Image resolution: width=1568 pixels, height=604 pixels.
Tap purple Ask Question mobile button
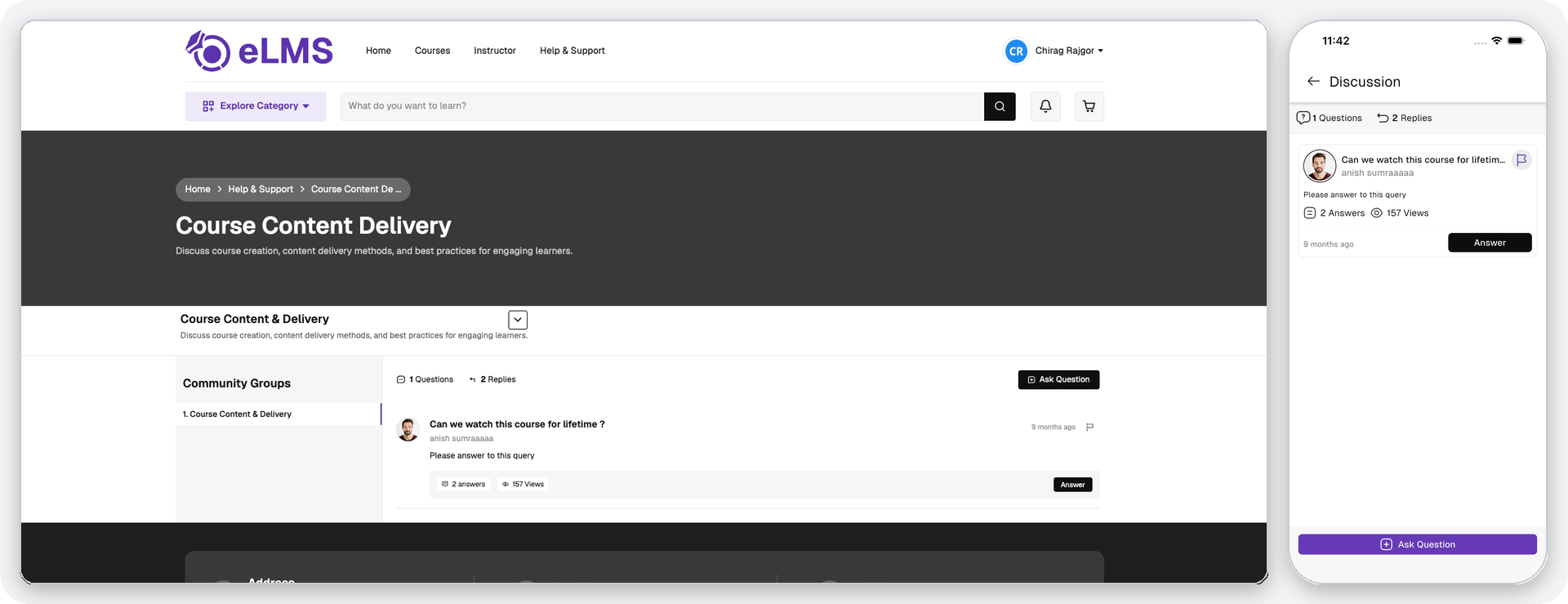[1417, 544]
